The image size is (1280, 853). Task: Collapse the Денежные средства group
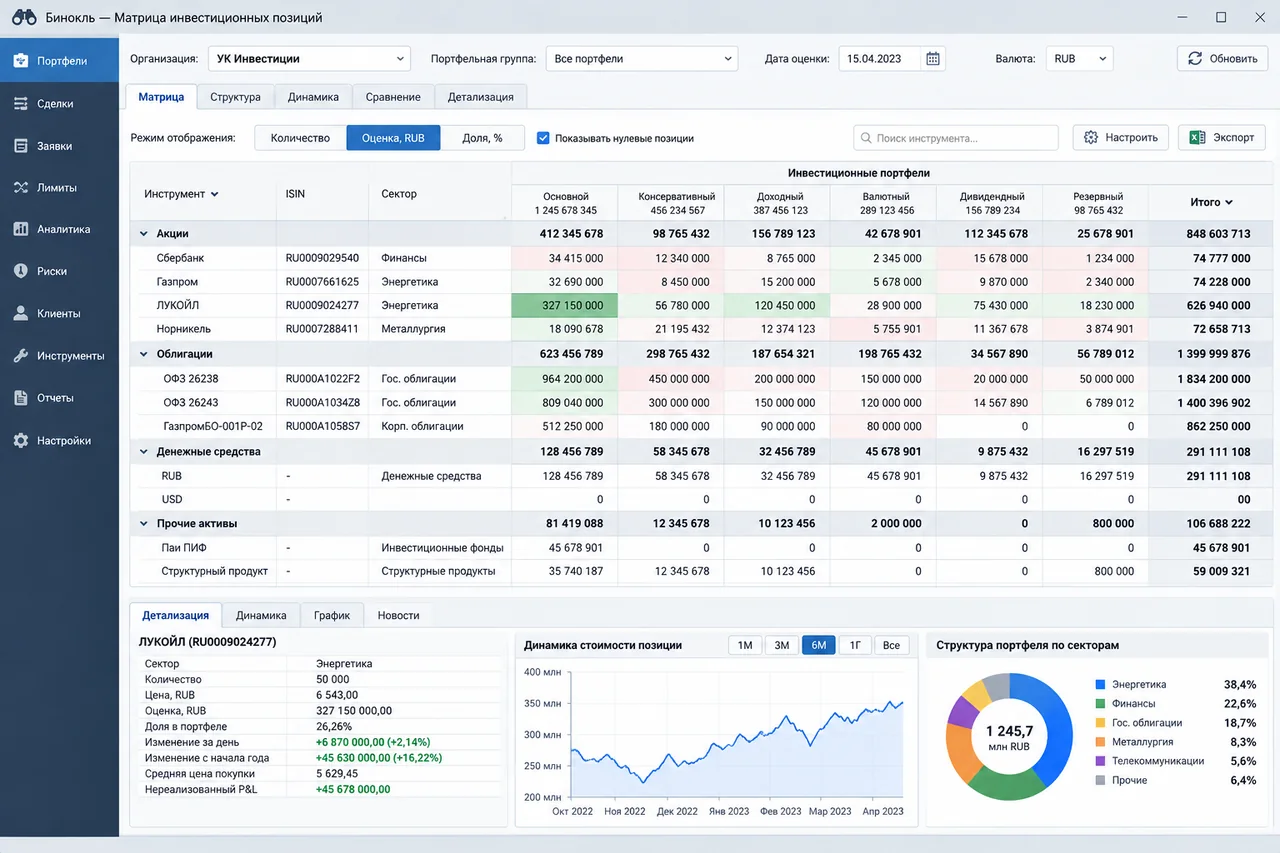click(144, 452)
